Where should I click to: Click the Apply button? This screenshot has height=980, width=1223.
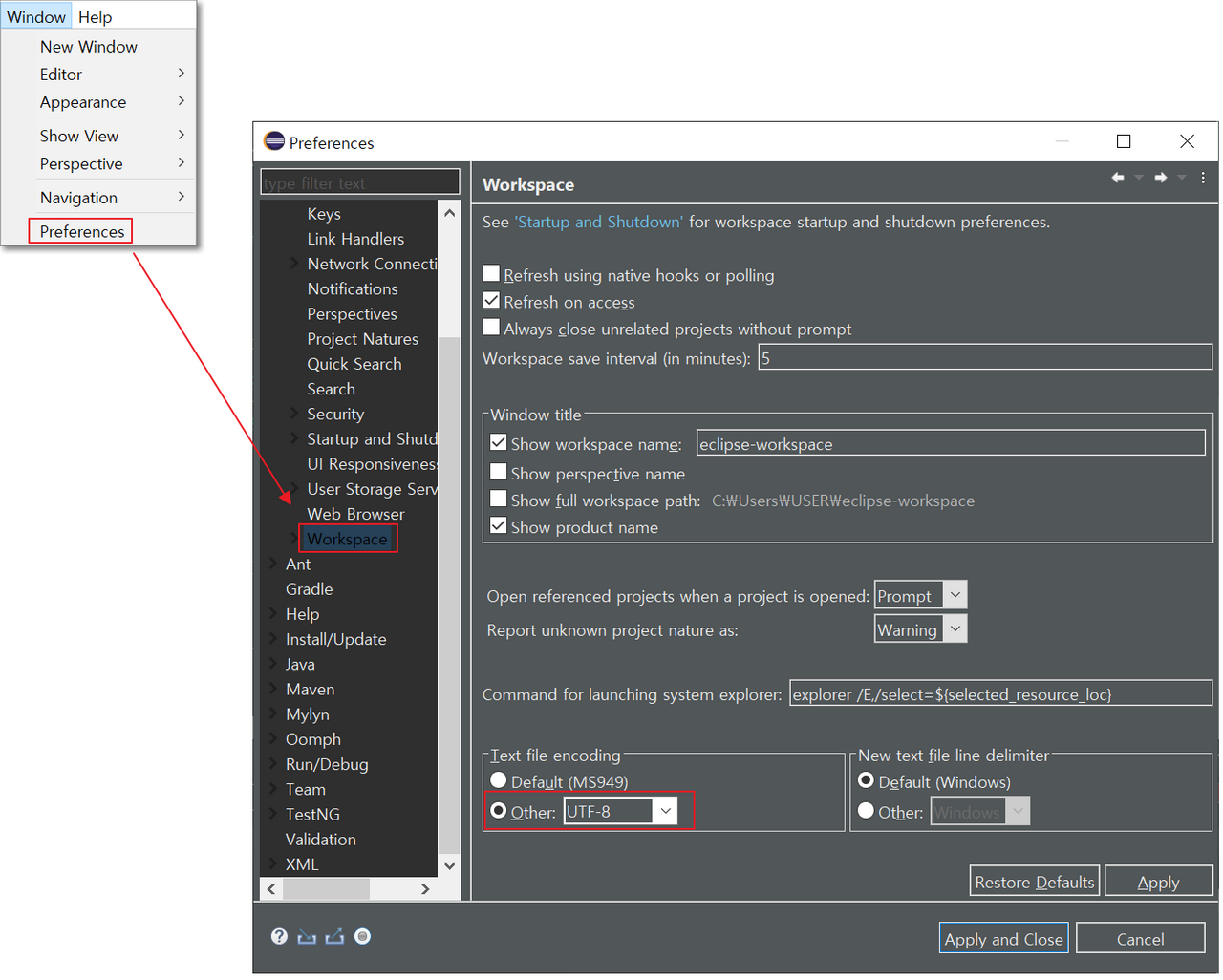(1158, 881)
